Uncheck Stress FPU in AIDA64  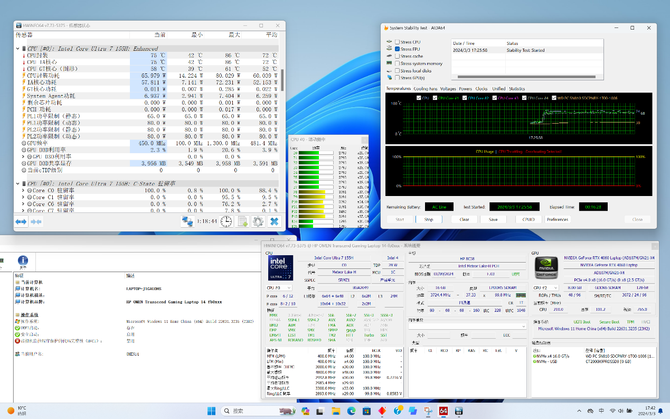point(397,49)
